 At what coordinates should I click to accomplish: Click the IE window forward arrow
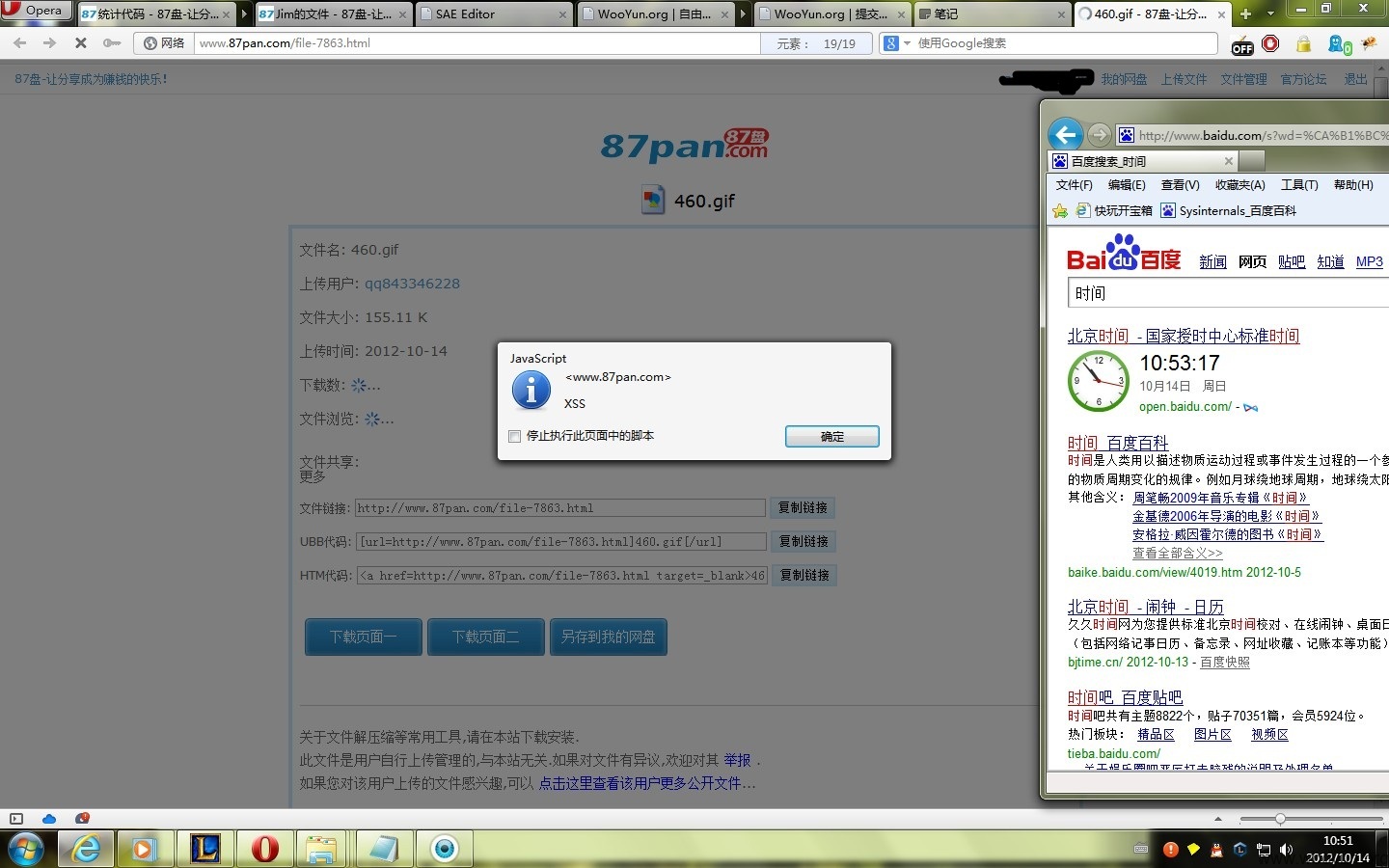tap(1099, 134)
